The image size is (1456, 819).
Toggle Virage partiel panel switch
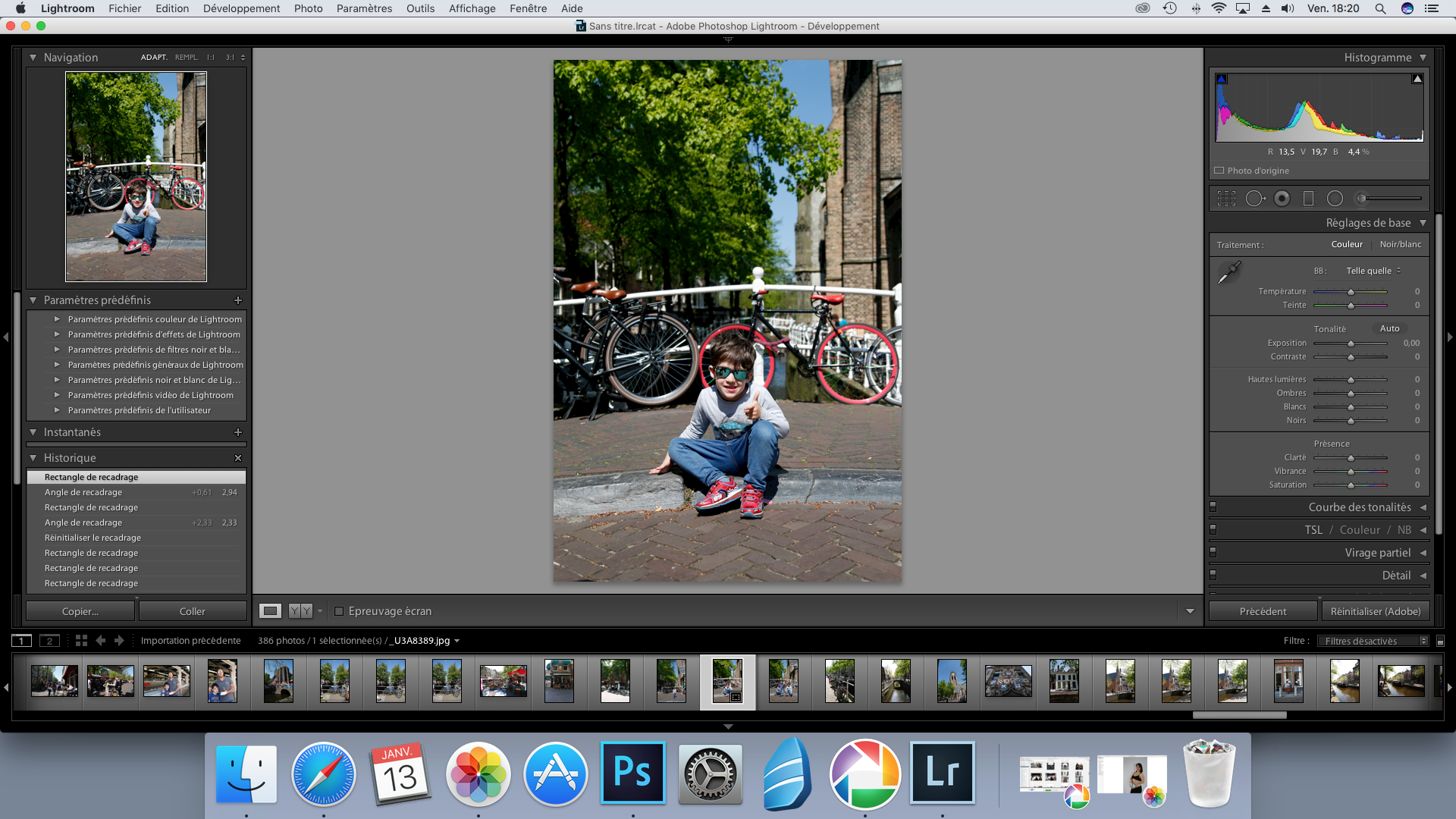click(x=1213, y=552)
